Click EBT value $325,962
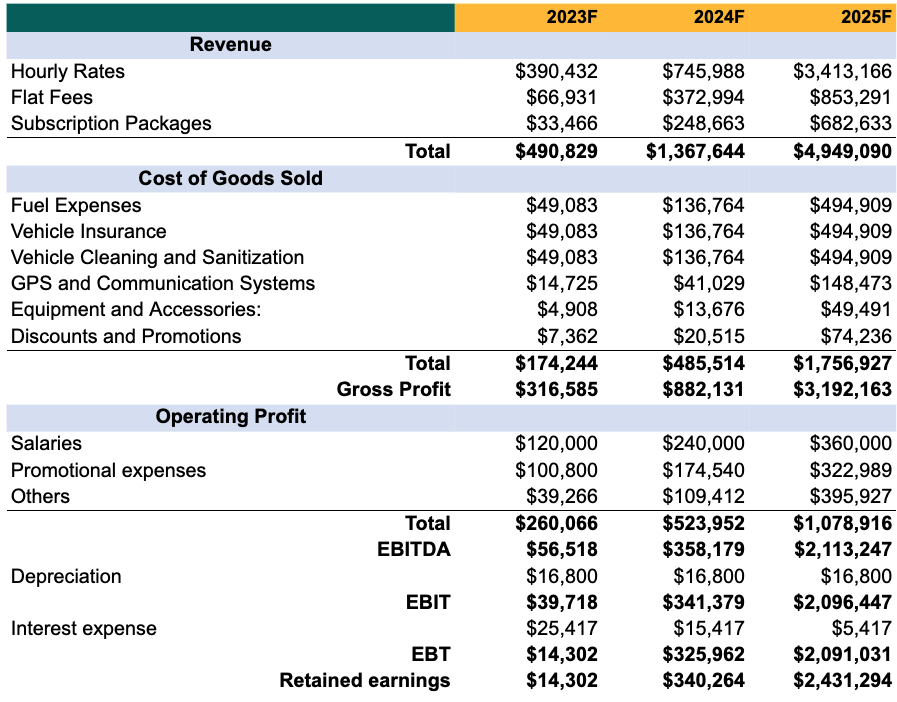This screenshot has width=897, height=702. [x=704, y=655]
